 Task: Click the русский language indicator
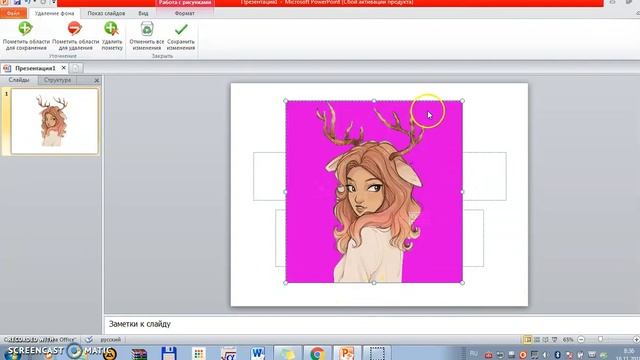tap(111, 339)
